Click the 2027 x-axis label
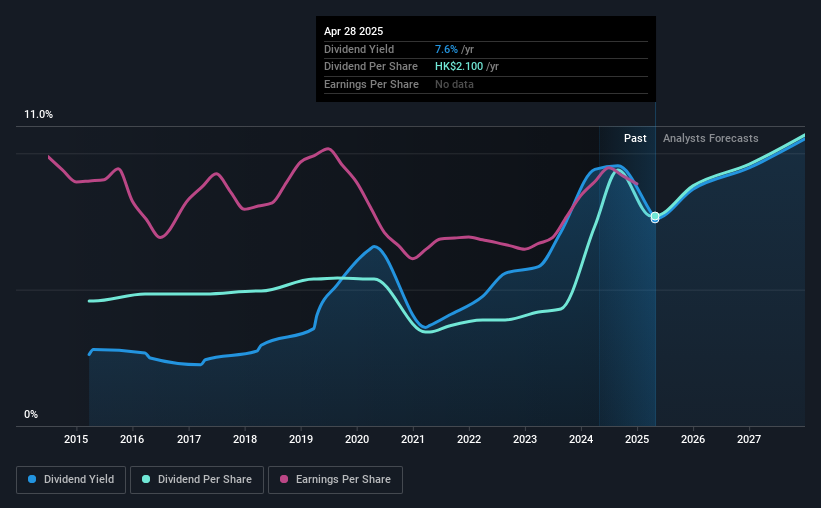The width and height of the screenshot is (821, 508). 749,439
